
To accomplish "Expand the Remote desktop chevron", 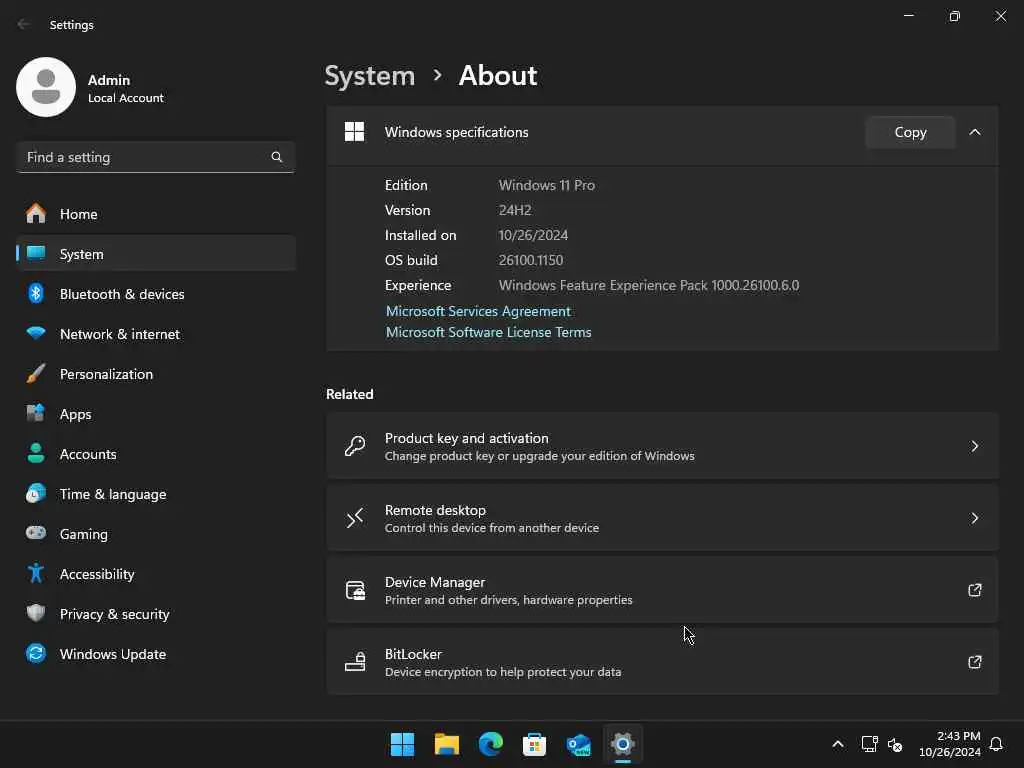I will click(974, 518).
